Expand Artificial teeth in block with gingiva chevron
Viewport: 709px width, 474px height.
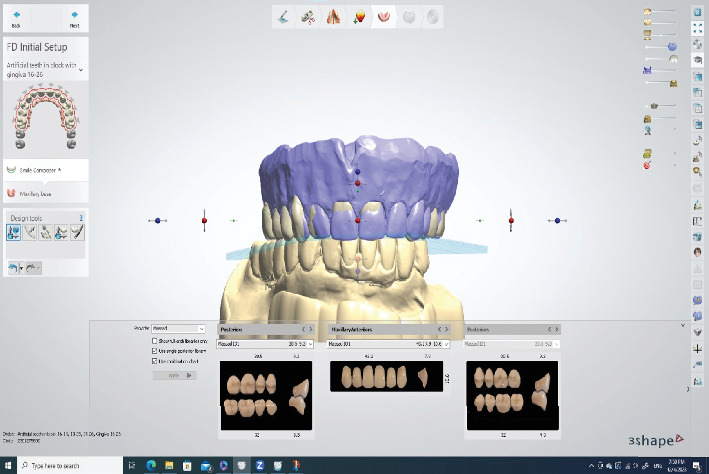coord(81,70)
